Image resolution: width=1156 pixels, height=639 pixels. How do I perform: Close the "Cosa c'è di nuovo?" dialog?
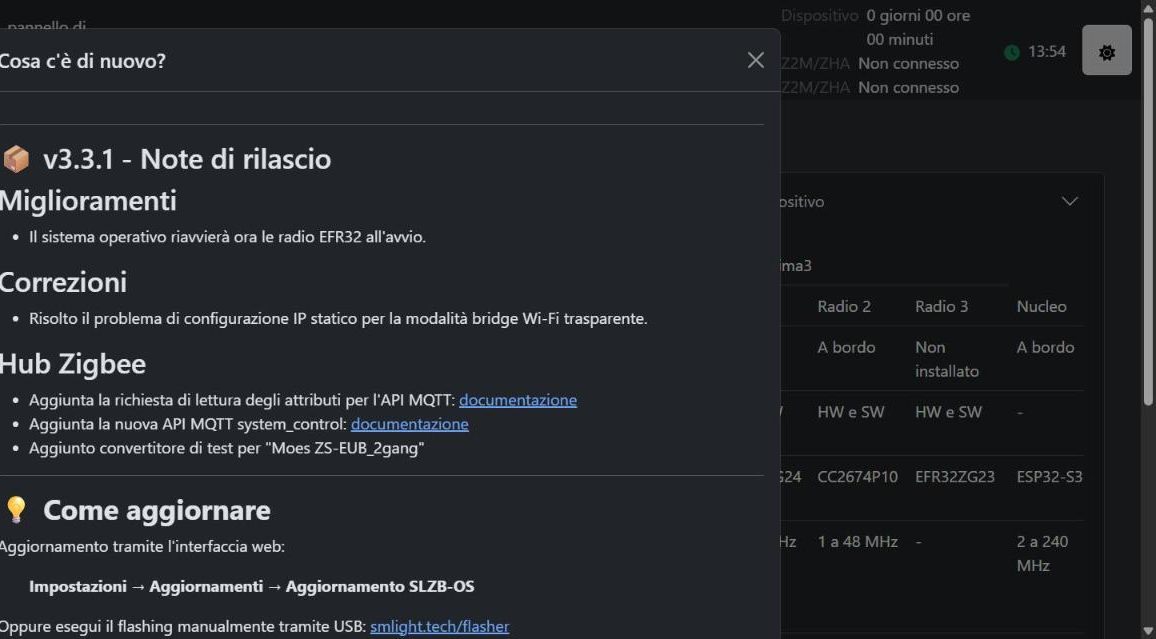tap(756, 60)
